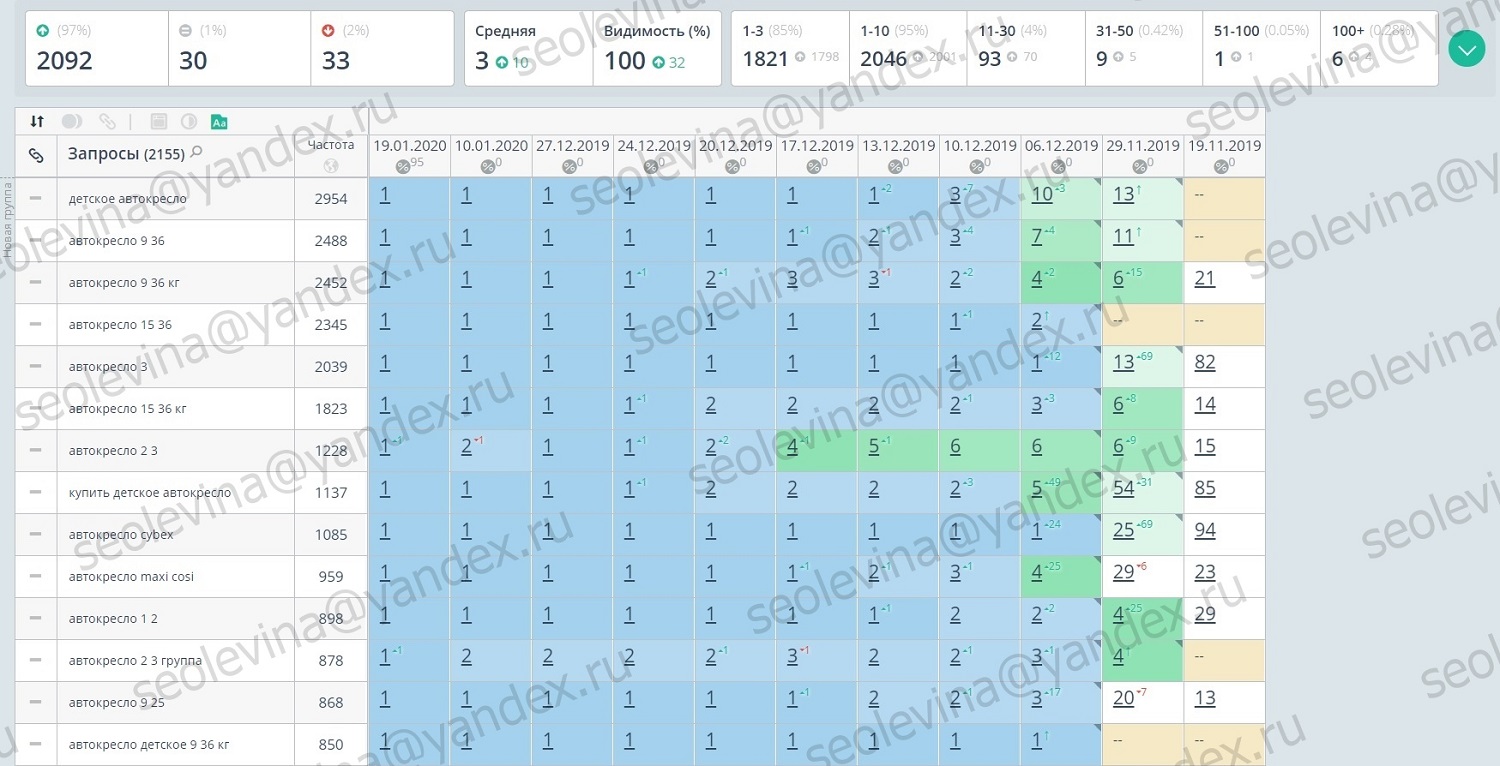1500x766 pixels.
Task: Open position 82 link in автокресло 3 row
Action: pyautogui.click(x=1205, y=362)
